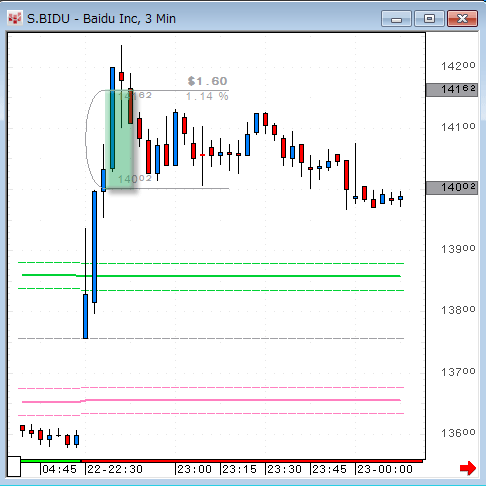Close the S.BIDU chart window
This screenshot has height=486, width=486.
coord(462,18)
